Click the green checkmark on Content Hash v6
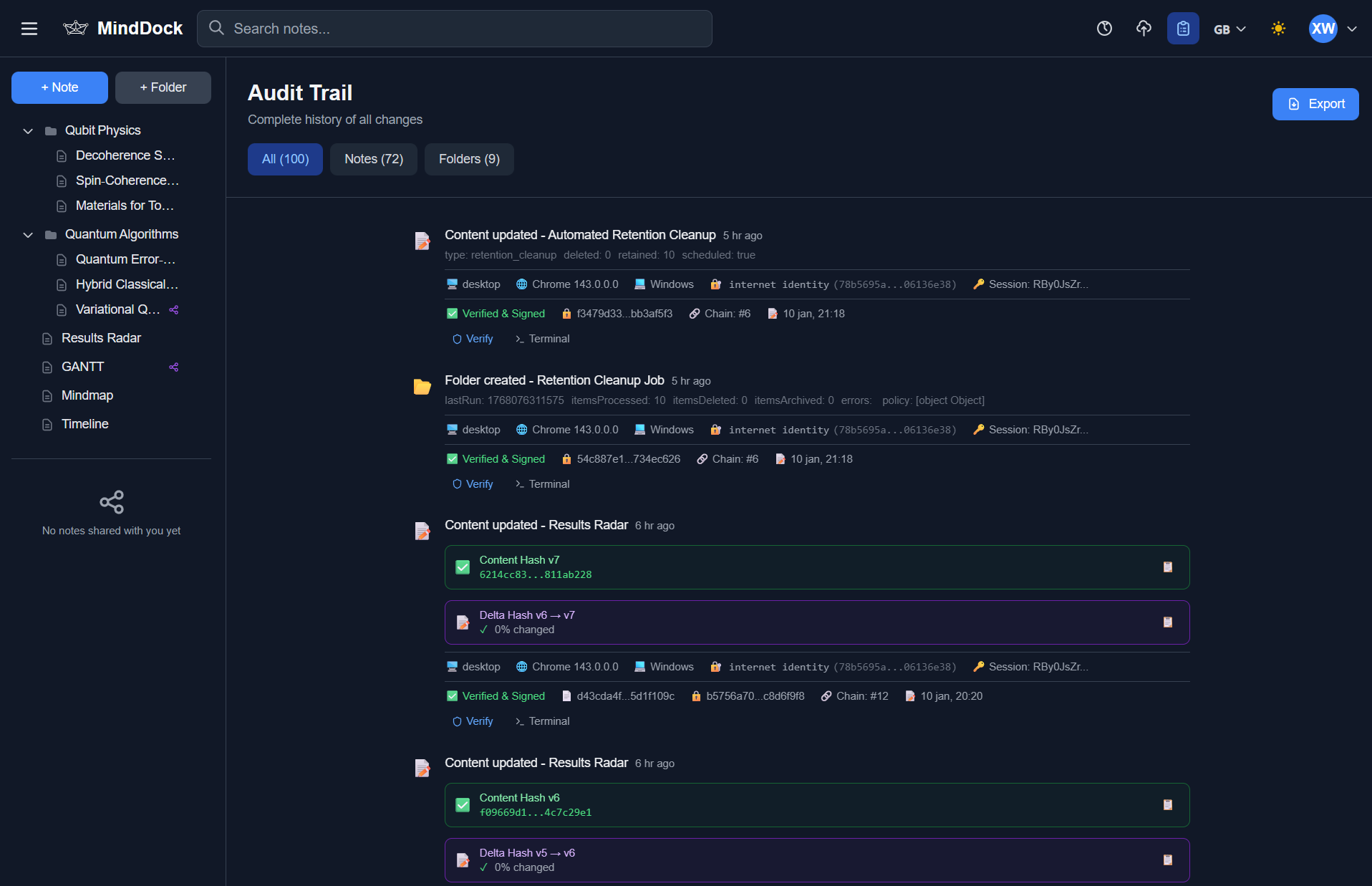 click(x=463, y=805)
